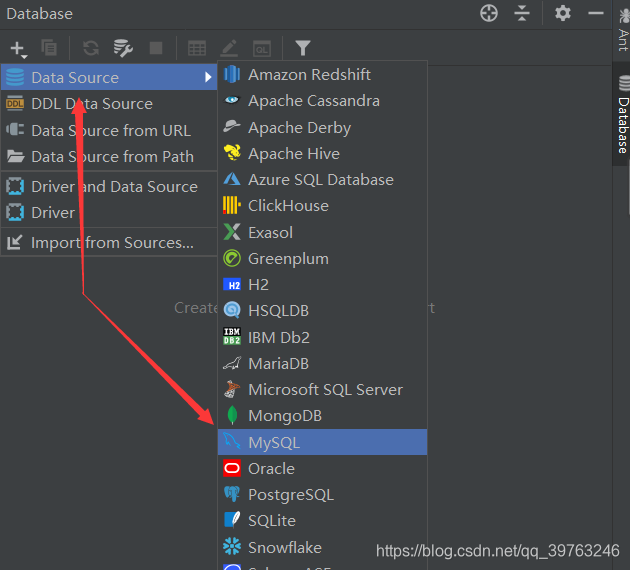Viewport: 630px width, 570px height.
Task: Click the Azure SQL Database icon
Action: 232,179
